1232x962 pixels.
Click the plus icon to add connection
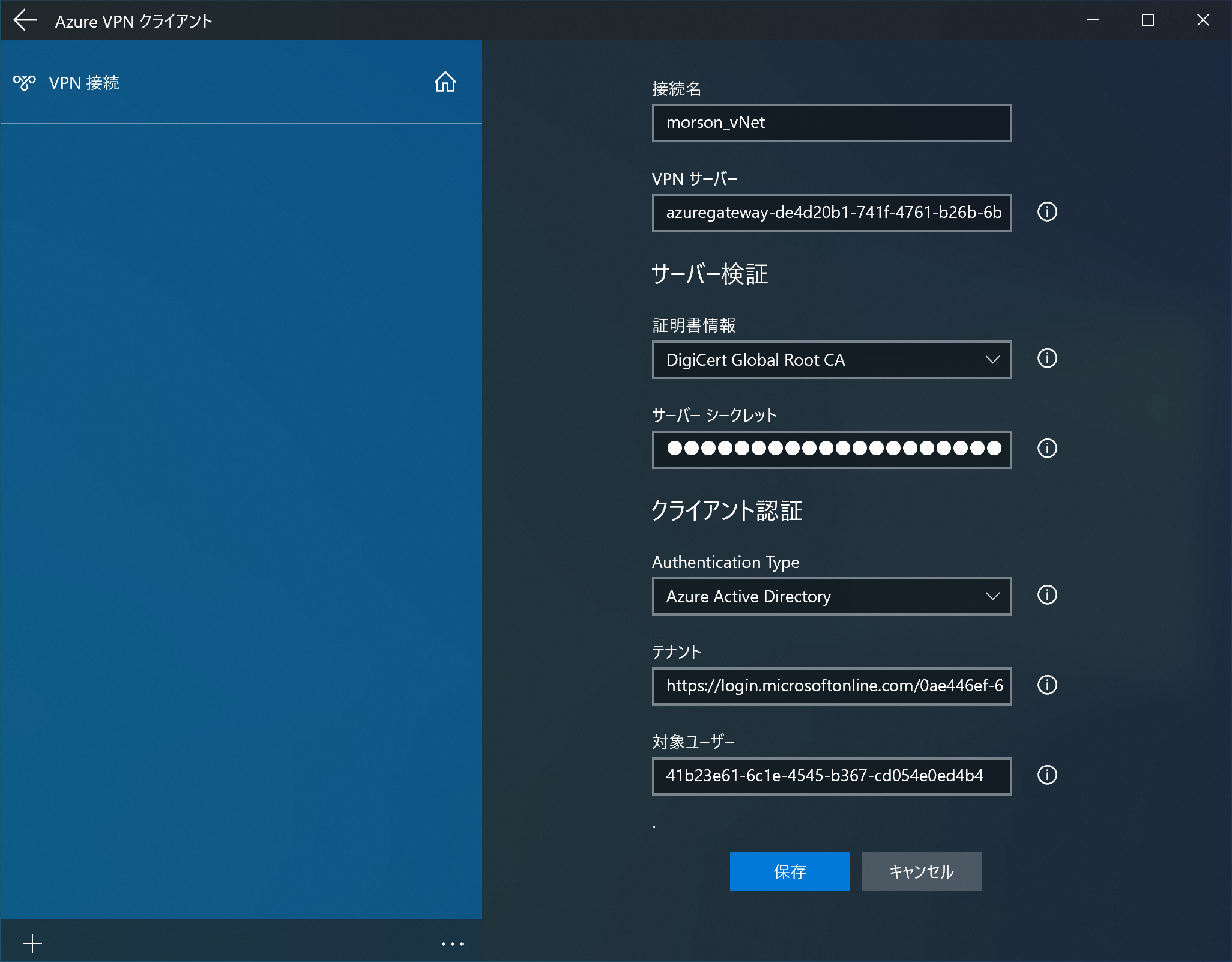point(32,943)
